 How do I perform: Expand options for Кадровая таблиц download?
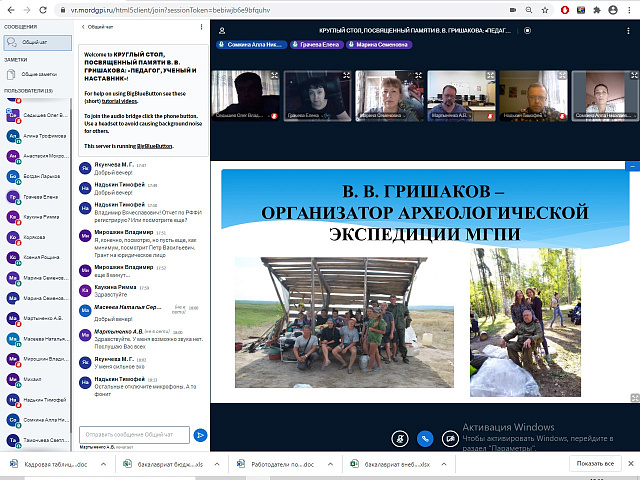[x=104, y=464]
